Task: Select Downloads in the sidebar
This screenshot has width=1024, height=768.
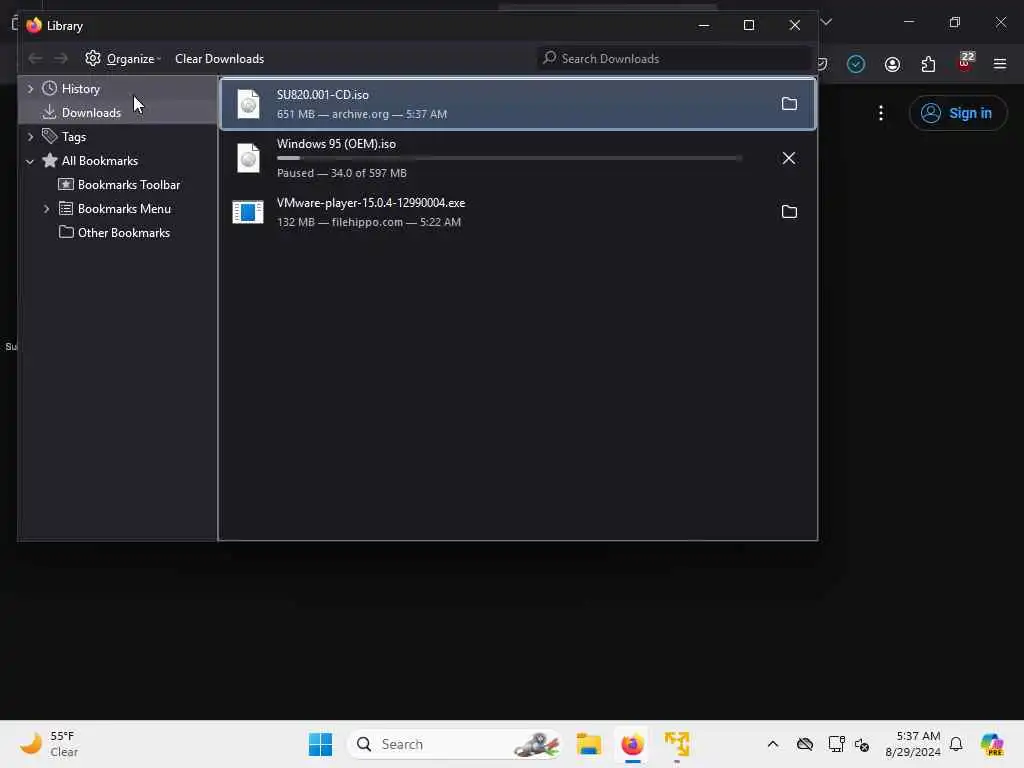Action: point(91,112)
